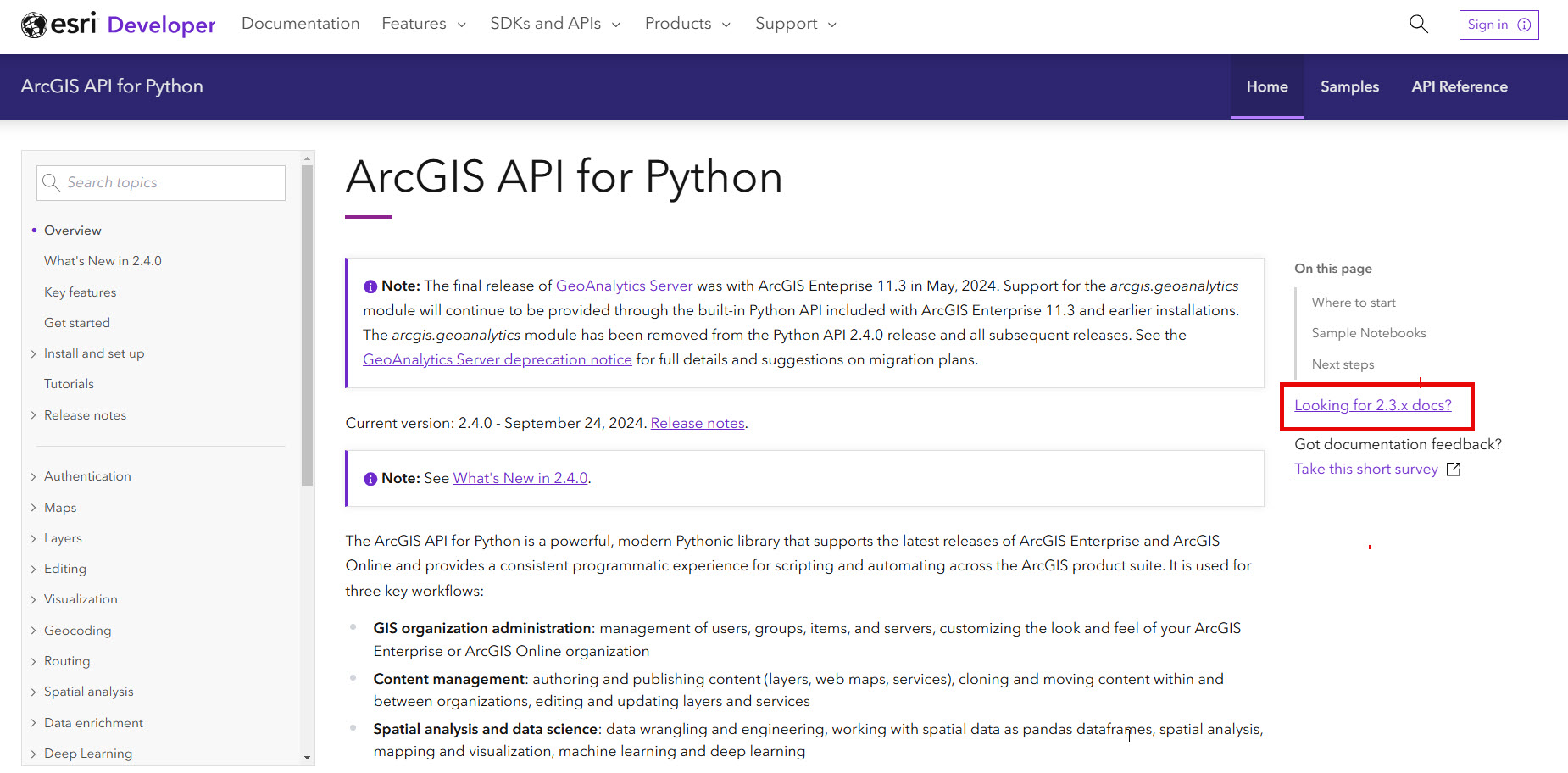Viewport: 1568px width, 773px height.
Task: Open Release notes link beside current version
Action: pos(698,423)
